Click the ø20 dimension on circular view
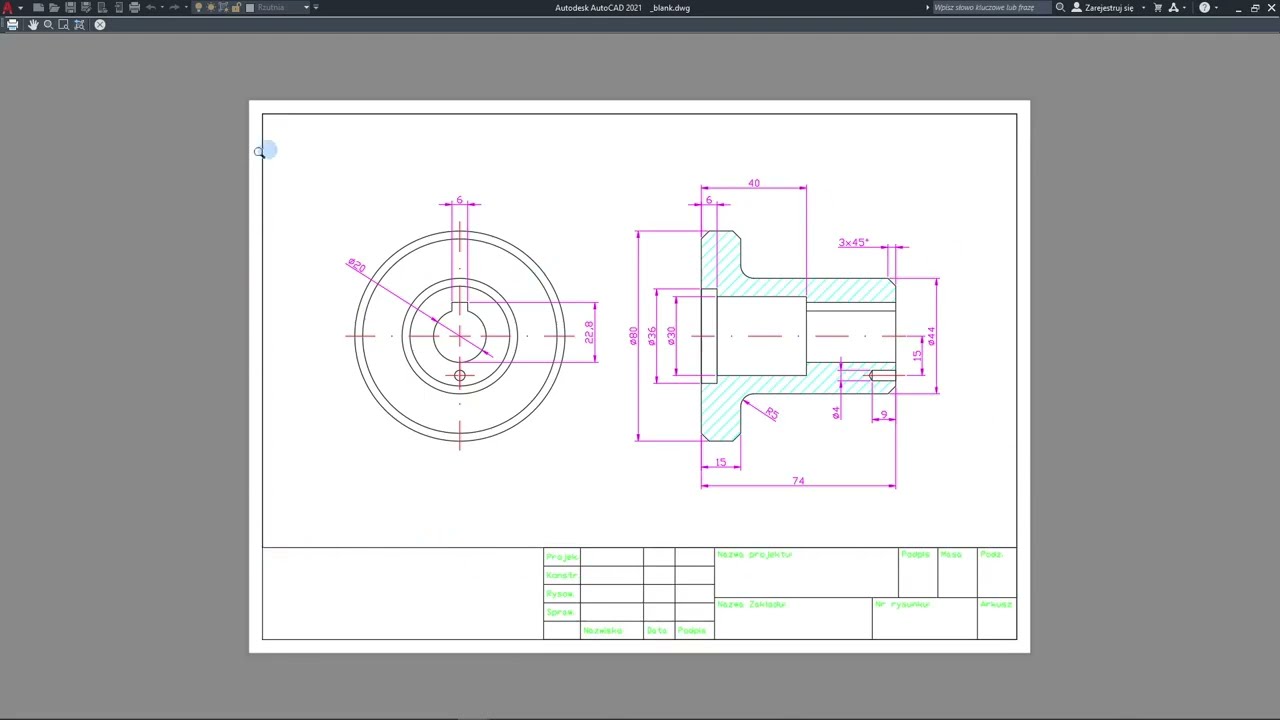 [356, 265]
